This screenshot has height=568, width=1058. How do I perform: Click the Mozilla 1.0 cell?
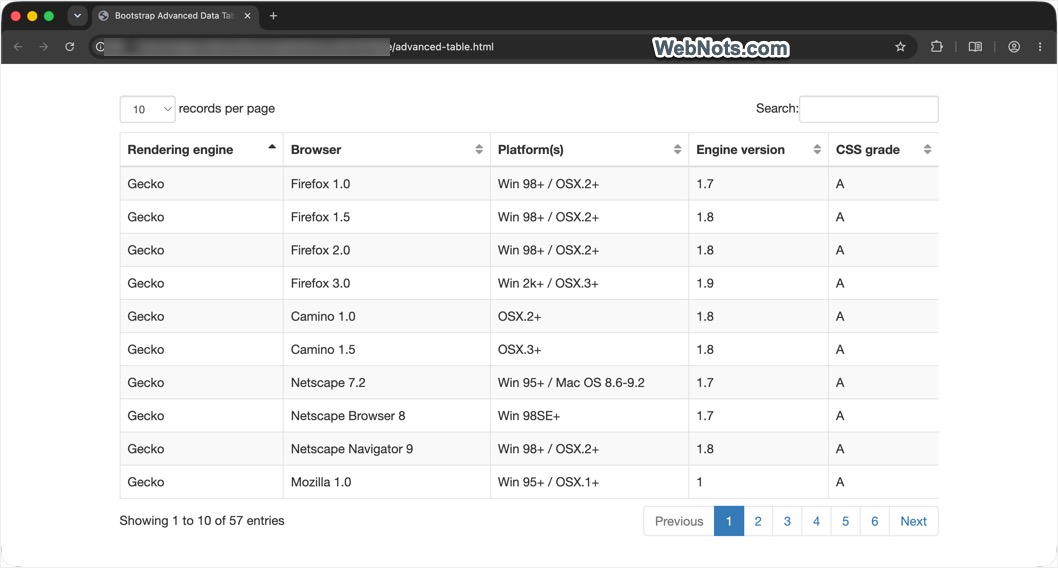[x=387, y=482]
